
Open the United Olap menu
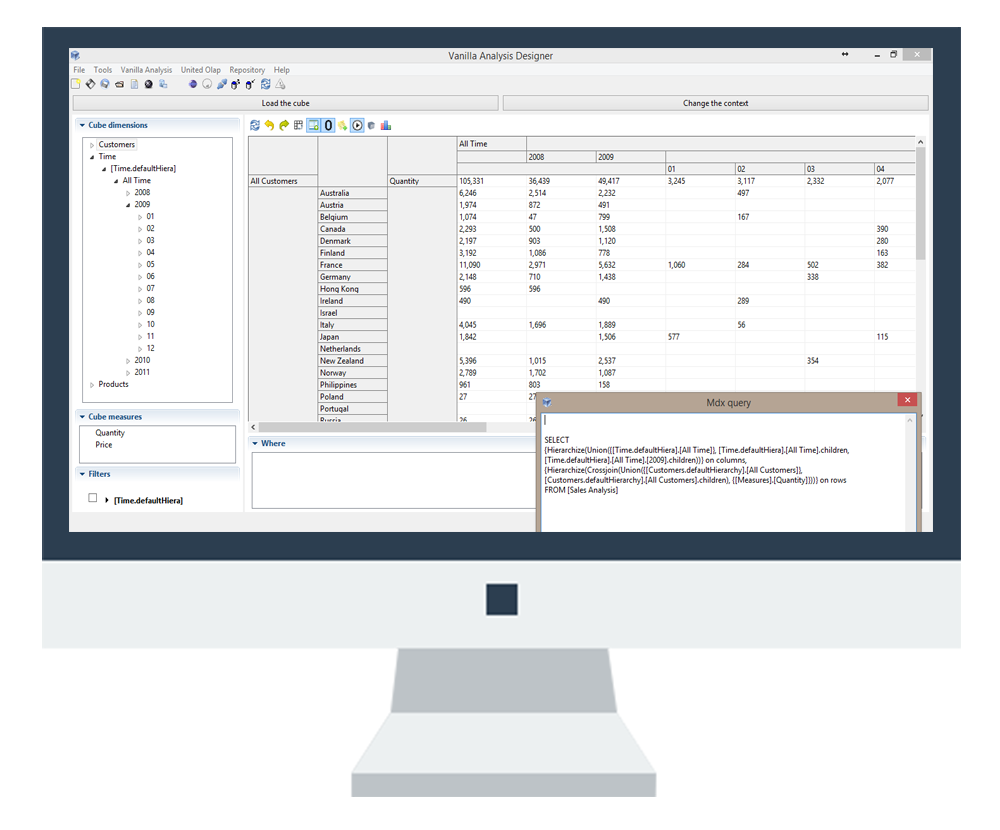click(200, 70)
